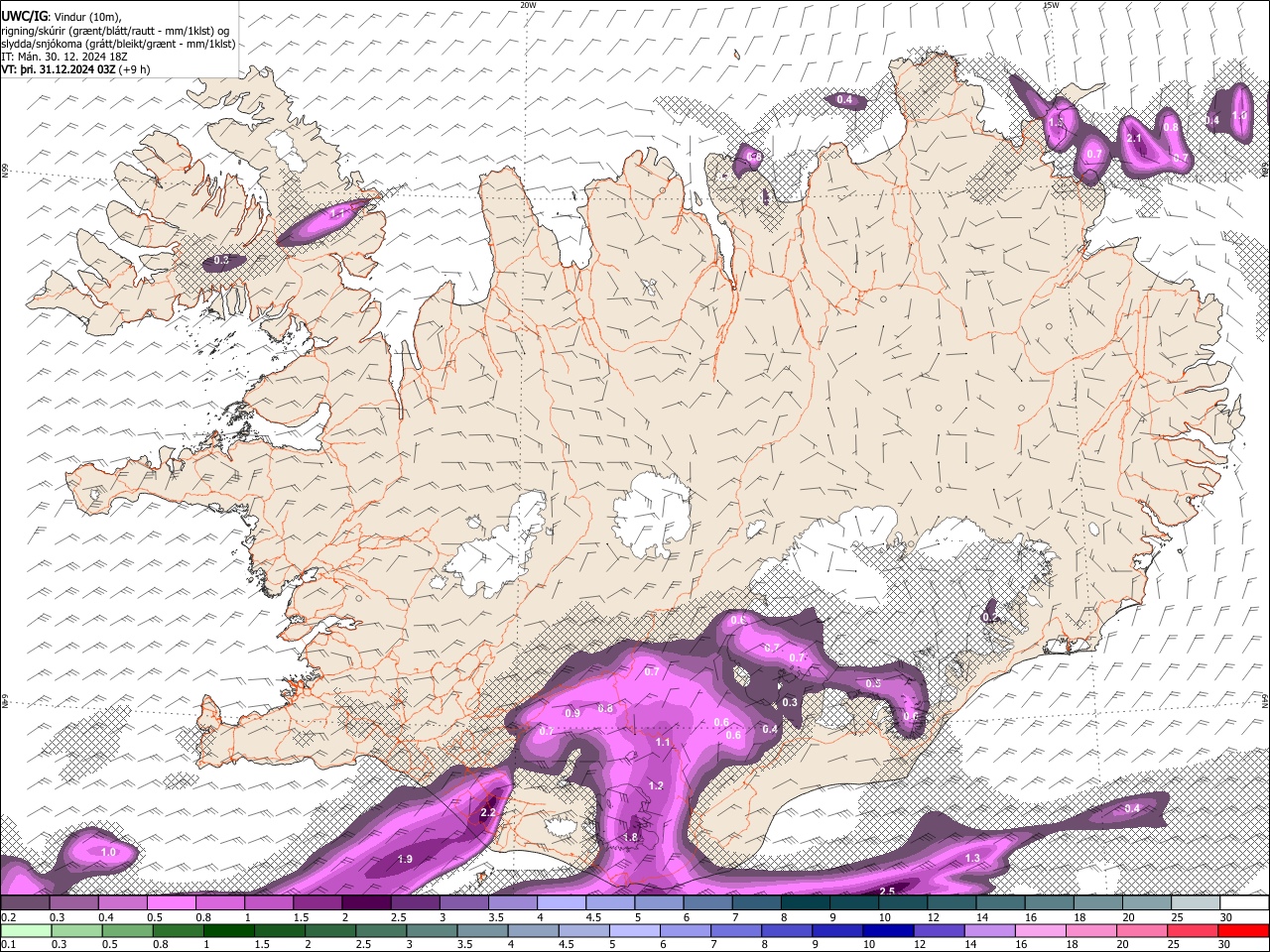Pick the red rain swatch labeled 30
This screenshot has width=1270, height=952.
1244,930
